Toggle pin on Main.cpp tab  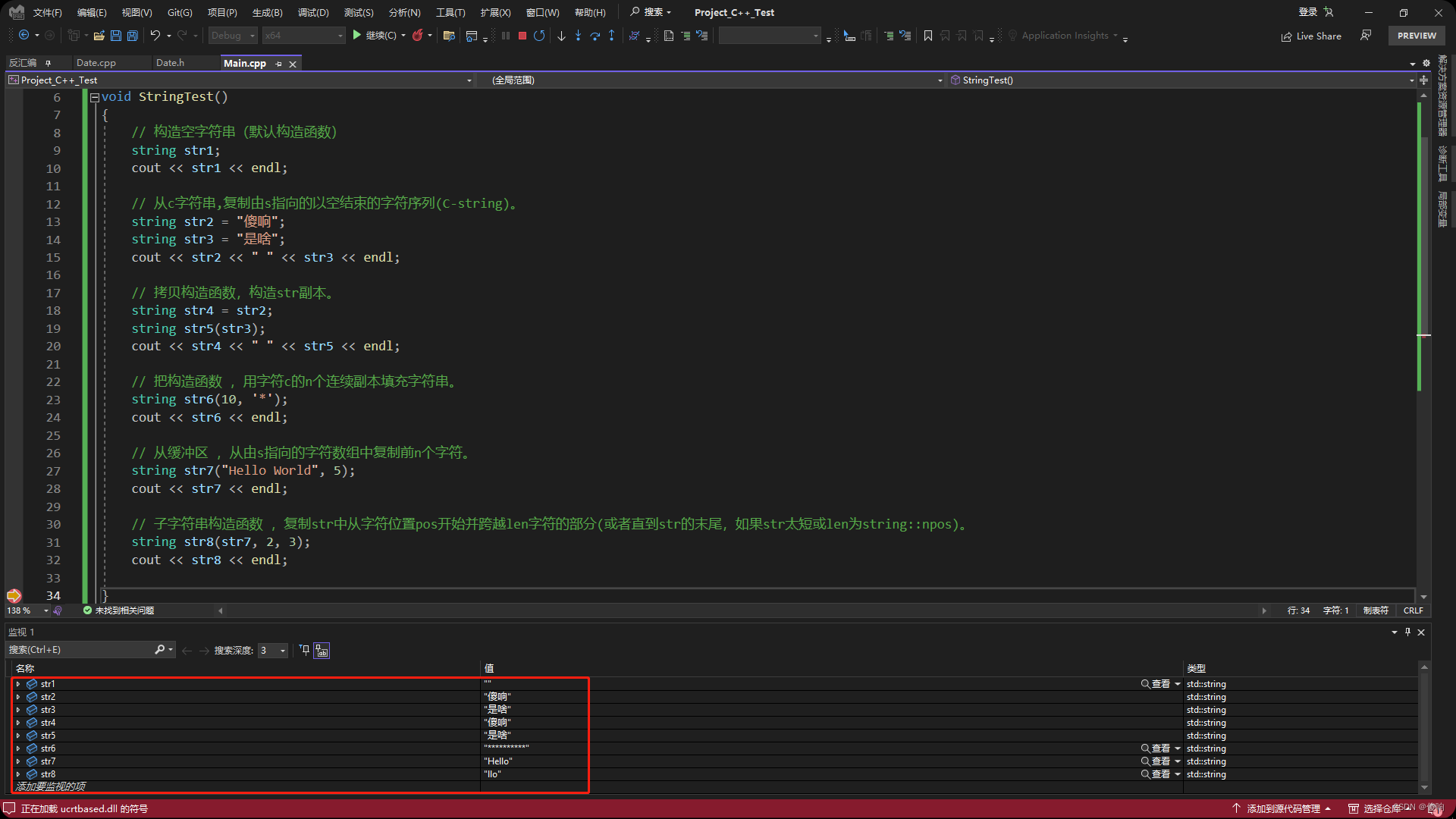coord(278,64)
